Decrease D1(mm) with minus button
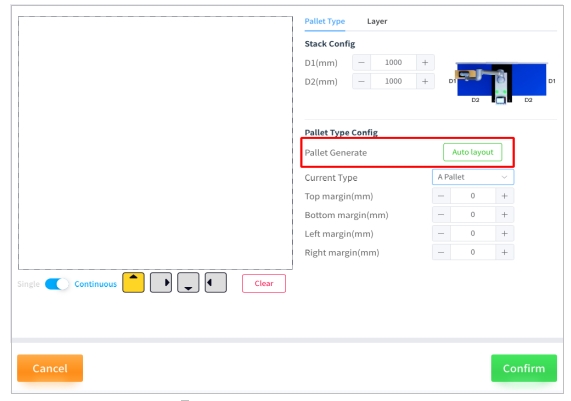Image resolution: width=571 pixels, height=401 pixels. click(x=361, y=63)
